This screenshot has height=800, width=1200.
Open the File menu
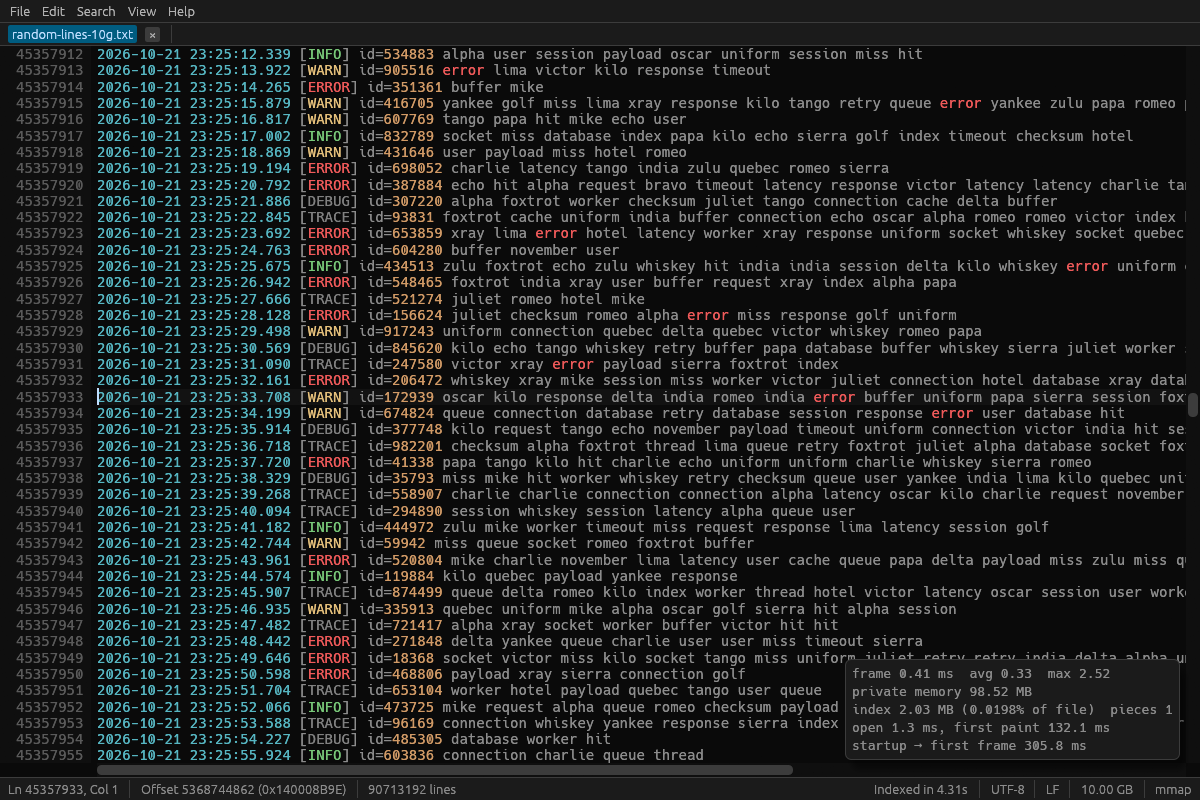pos(20,11)
